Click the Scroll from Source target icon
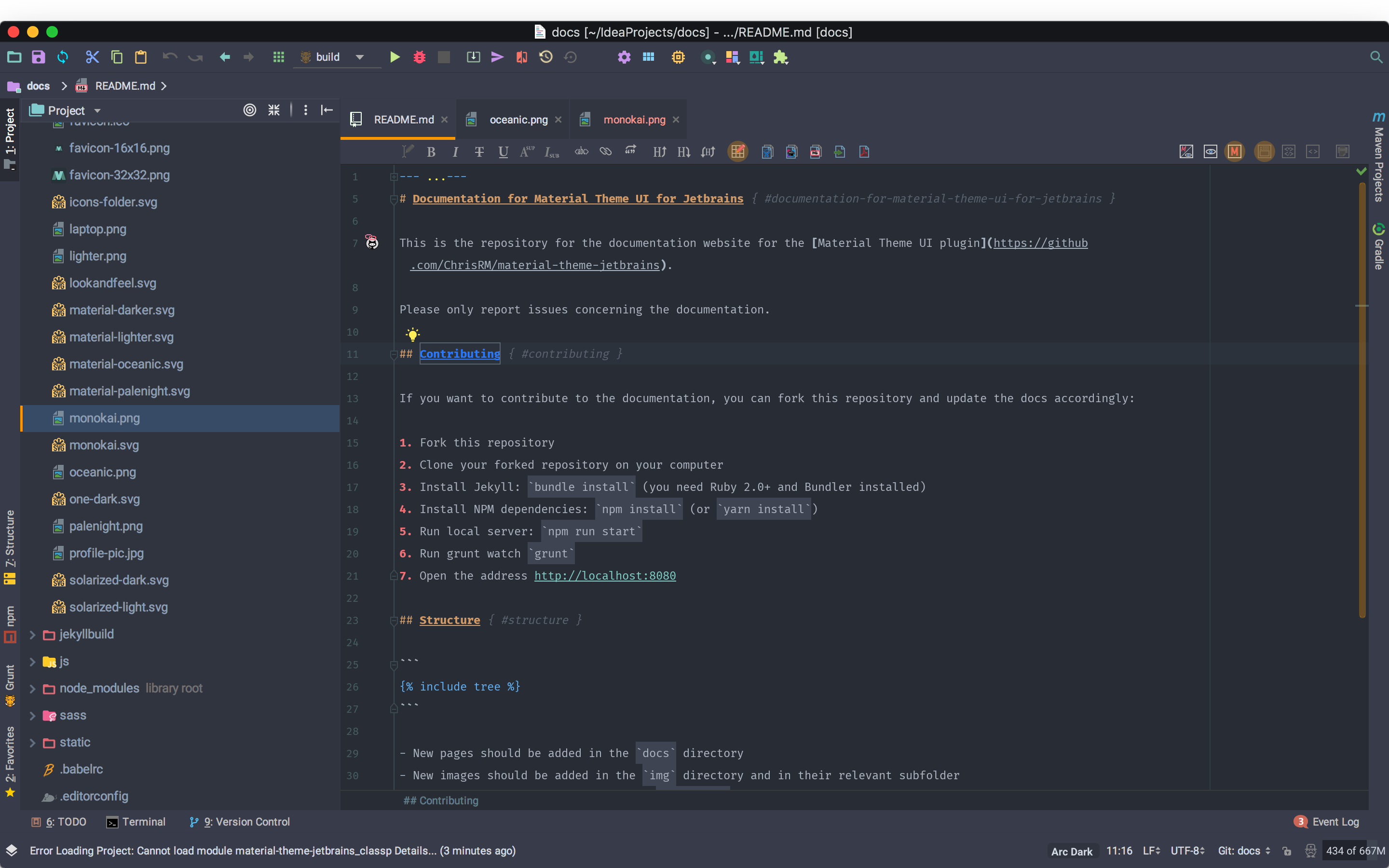Viewport: 1389px width, 868px height. pyautogui.click(x=250, y=110)
